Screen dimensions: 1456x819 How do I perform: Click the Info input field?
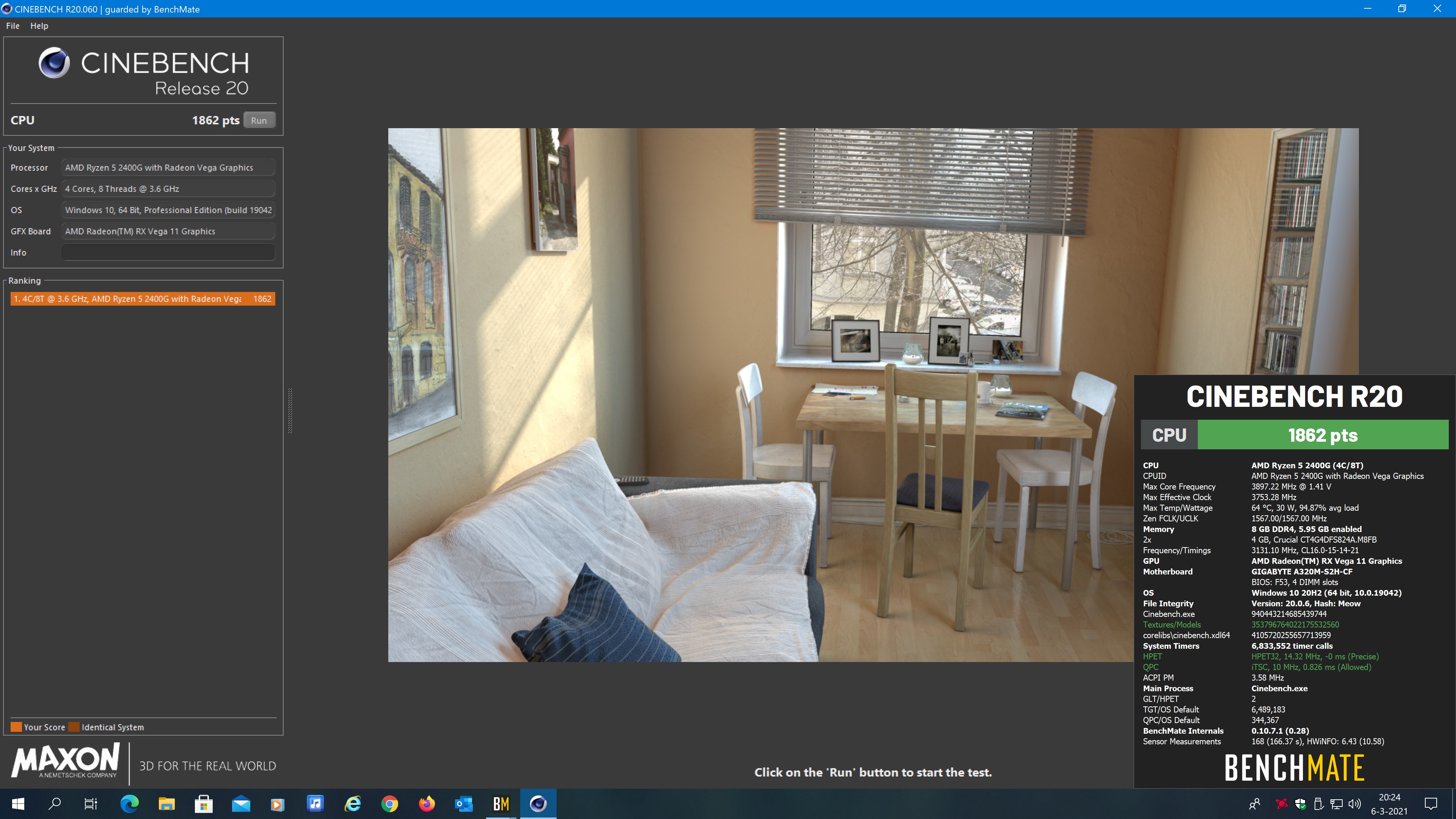point(168,253)
